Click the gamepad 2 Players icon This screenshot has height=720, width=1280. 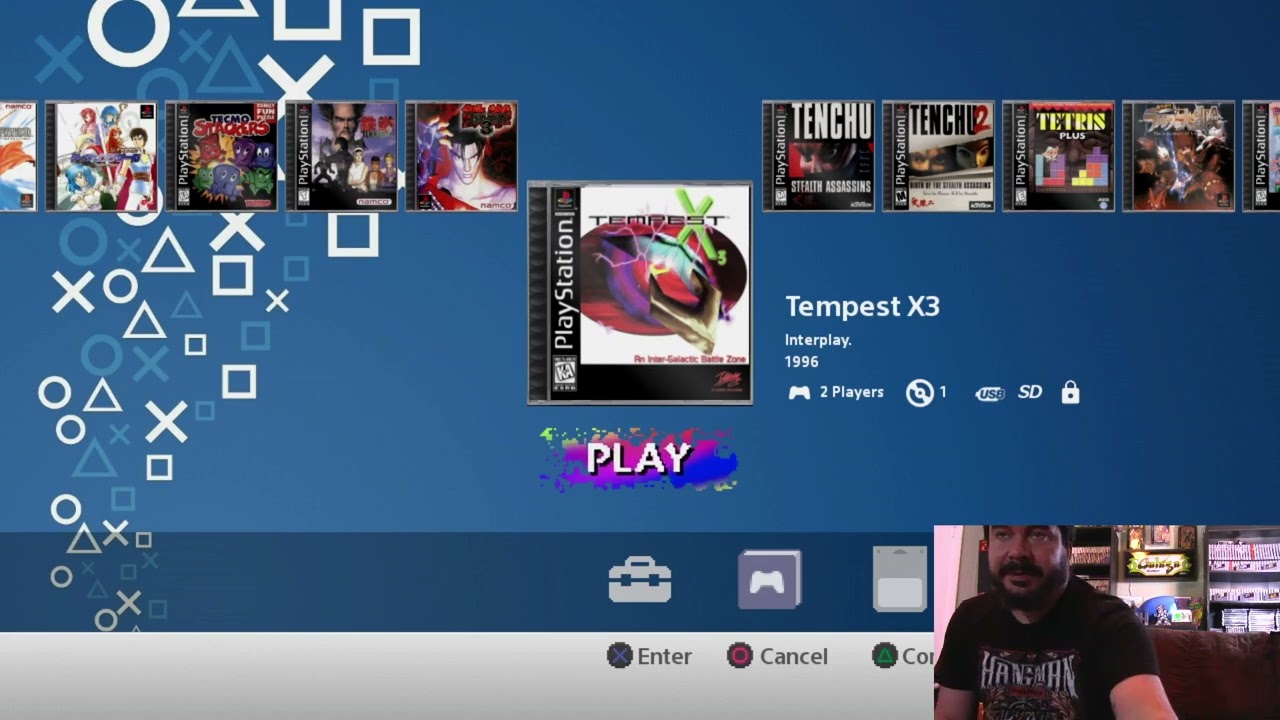point(799,393)
